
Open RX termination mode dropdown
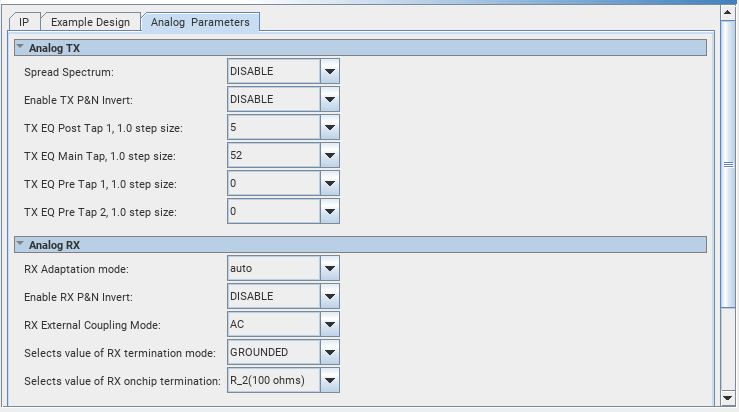(330, 352)
